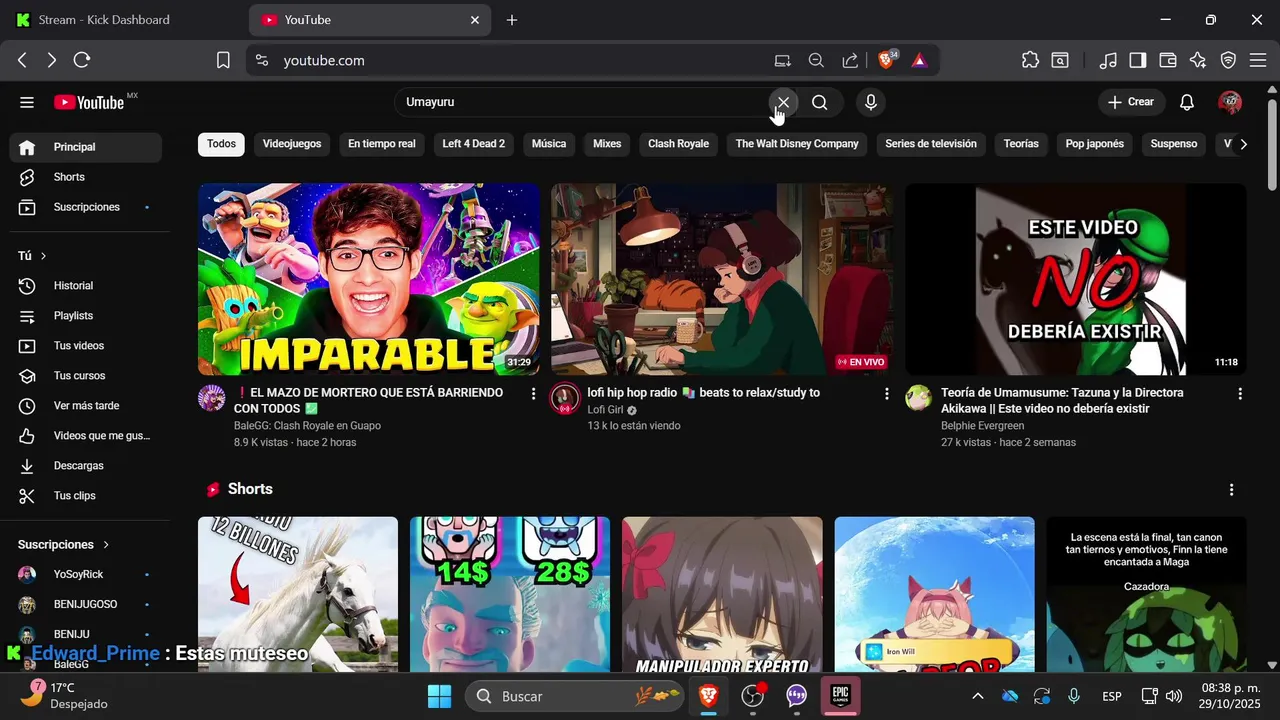
Task: Open liked videos in the sidebar
Action: point(86,436)
